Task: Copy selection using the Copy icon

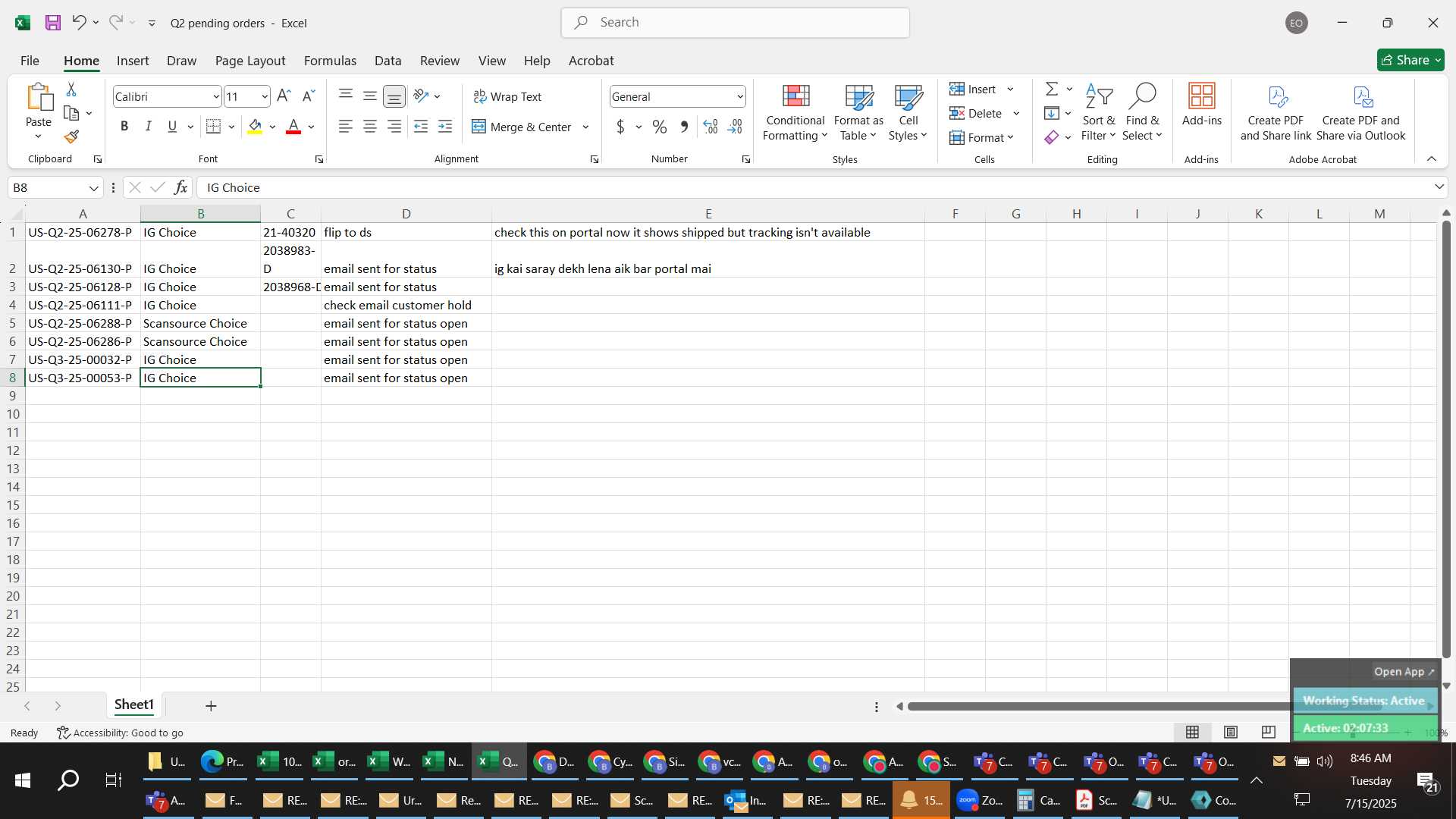Action: coord(71,114)
